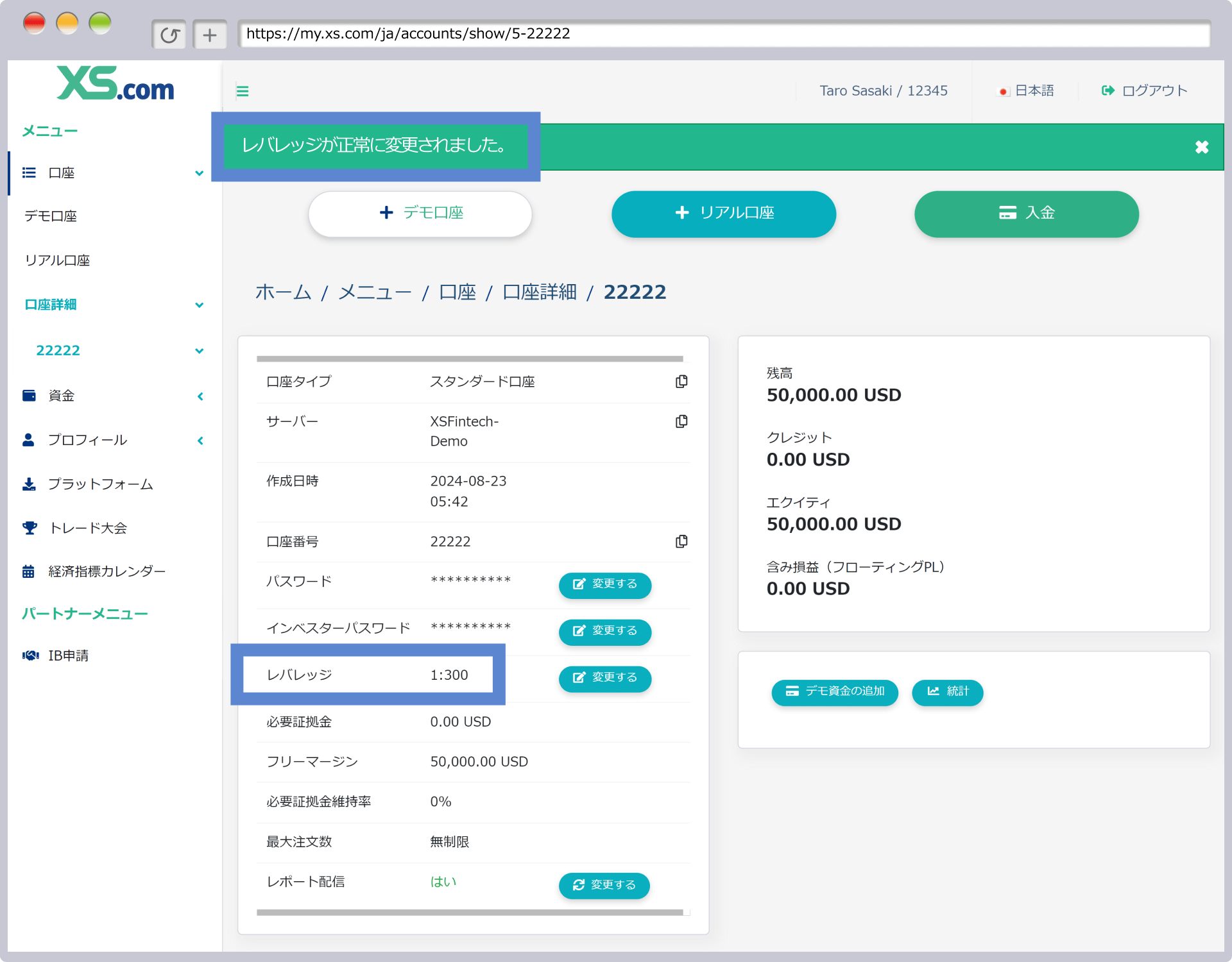
Task: Click the + リアル口座 button
Action: (x=724, y=214)
